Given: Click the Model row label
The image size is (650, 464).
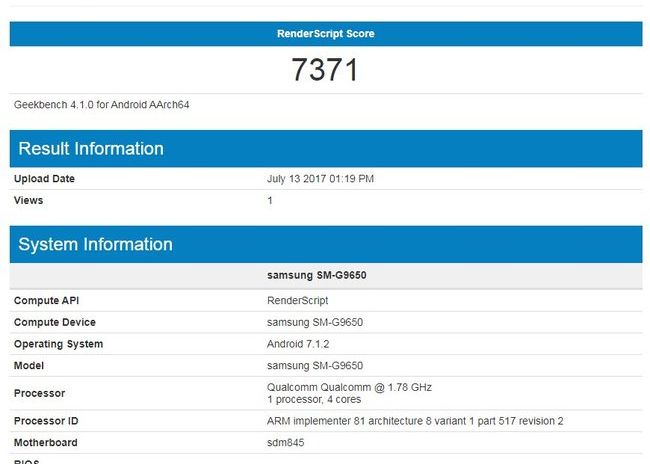Looking at the screenshot, I should tap(30, 366).
